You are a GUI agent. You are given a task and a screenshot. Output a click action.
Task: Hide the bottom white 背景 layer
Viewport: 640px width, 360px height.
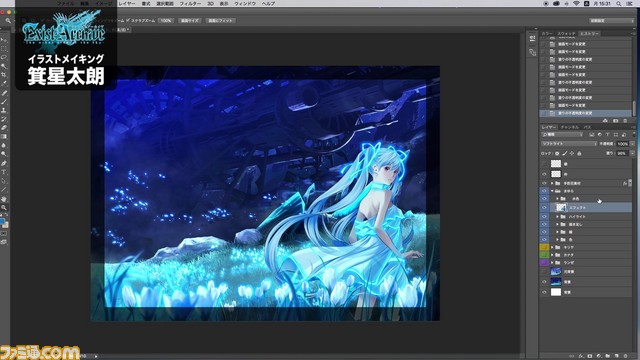click(x=544, y=292)
